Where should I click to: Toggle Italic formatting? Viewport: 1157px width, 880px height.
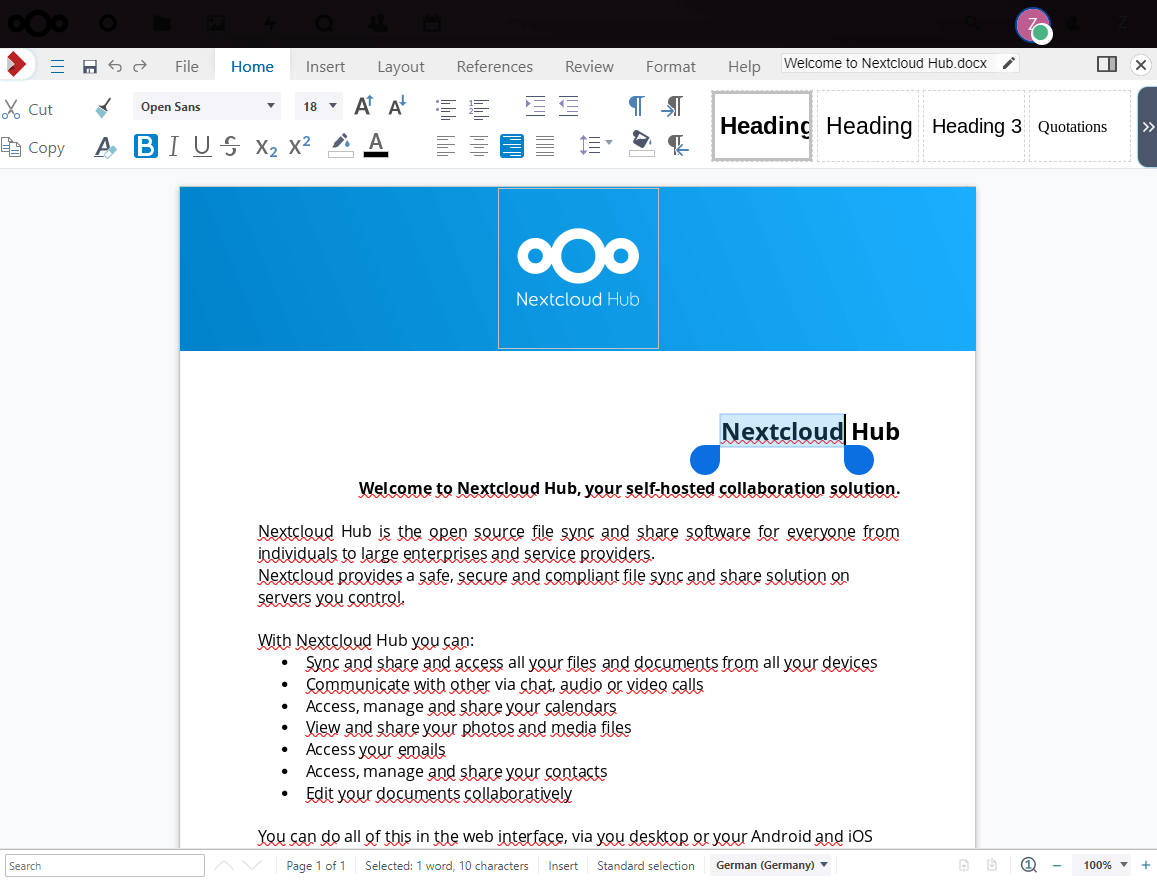pyautogui.click(x=173, y=146)
